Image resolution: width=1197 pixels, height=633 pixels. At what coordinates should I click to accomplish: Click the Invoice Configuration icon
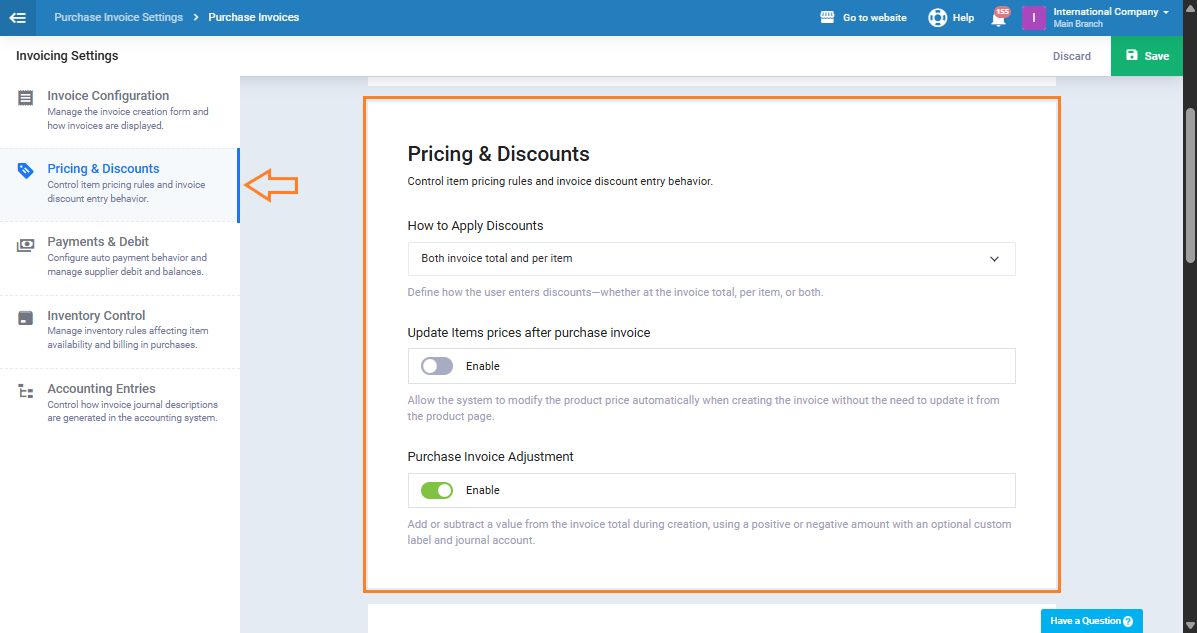pyautogui.click(x=26, y=98)
